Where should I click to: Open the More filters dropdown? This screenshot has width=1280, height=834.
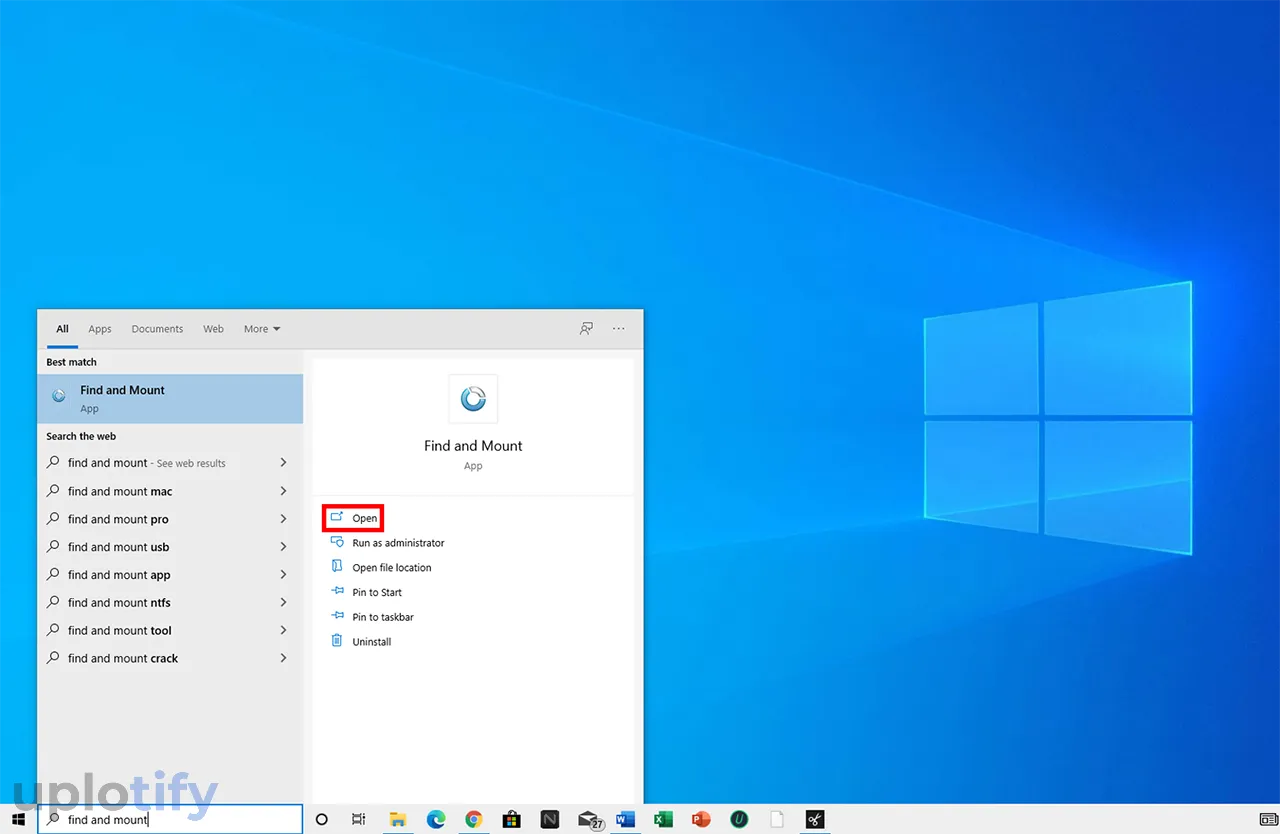pos(262,329)
